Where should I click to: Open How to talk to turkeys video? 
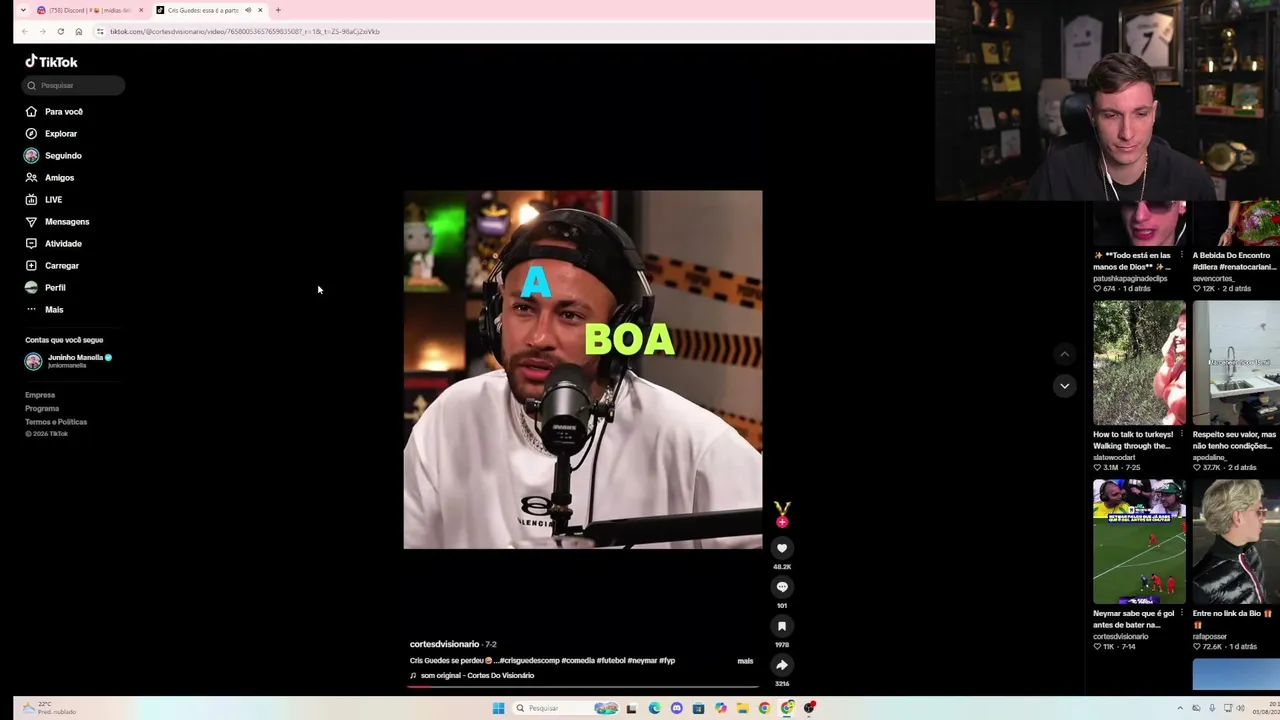[x=1139, y=364]
